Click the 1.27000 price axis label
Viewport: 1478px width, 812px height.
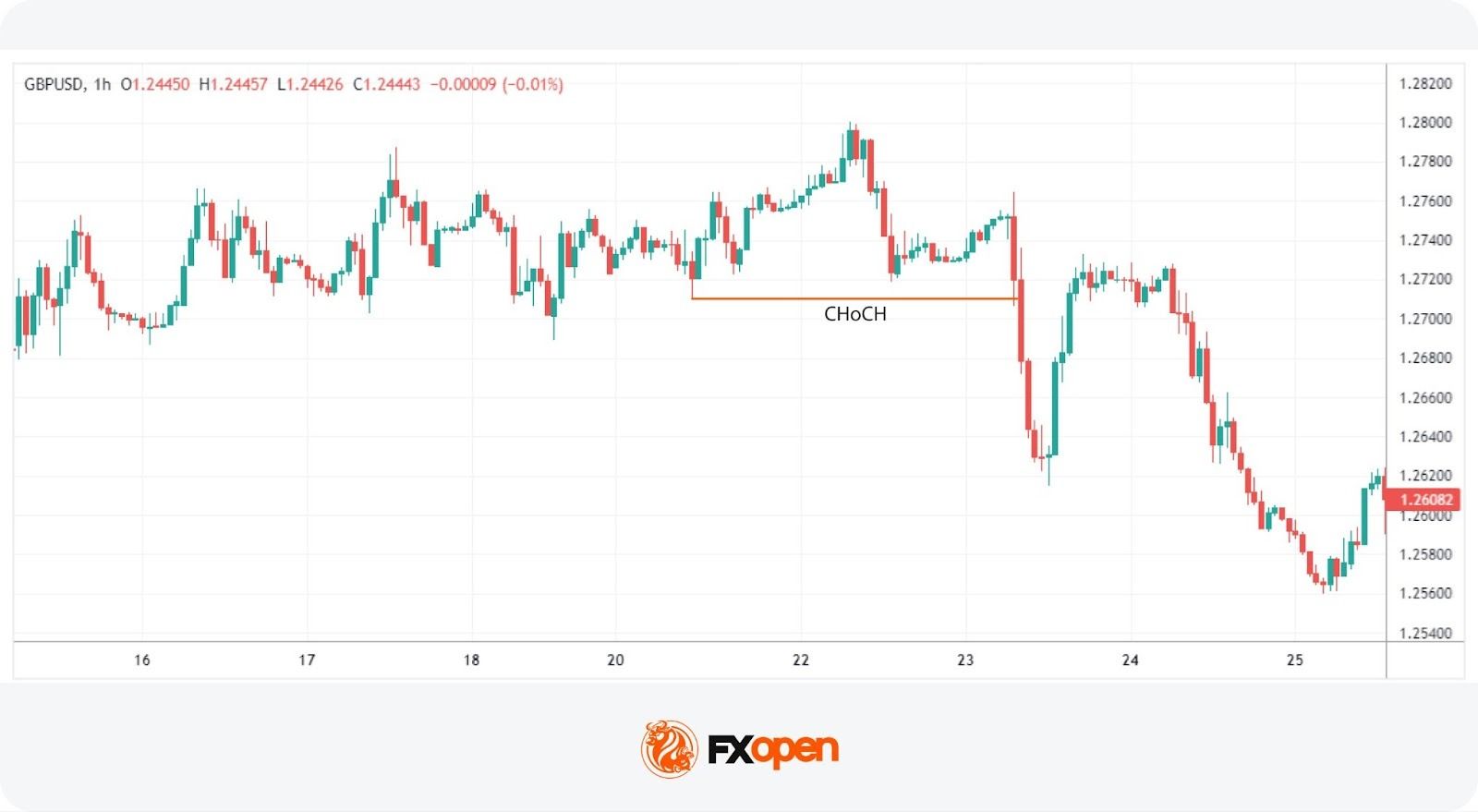(1424, 320)
